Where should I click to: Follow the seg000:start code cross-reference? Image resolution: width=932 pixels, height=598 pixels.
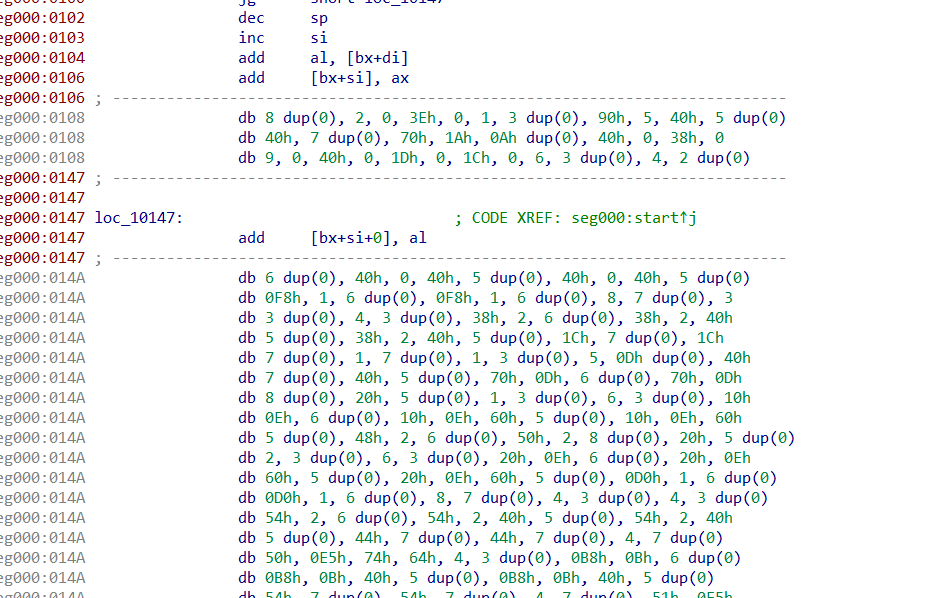(636, 217)
